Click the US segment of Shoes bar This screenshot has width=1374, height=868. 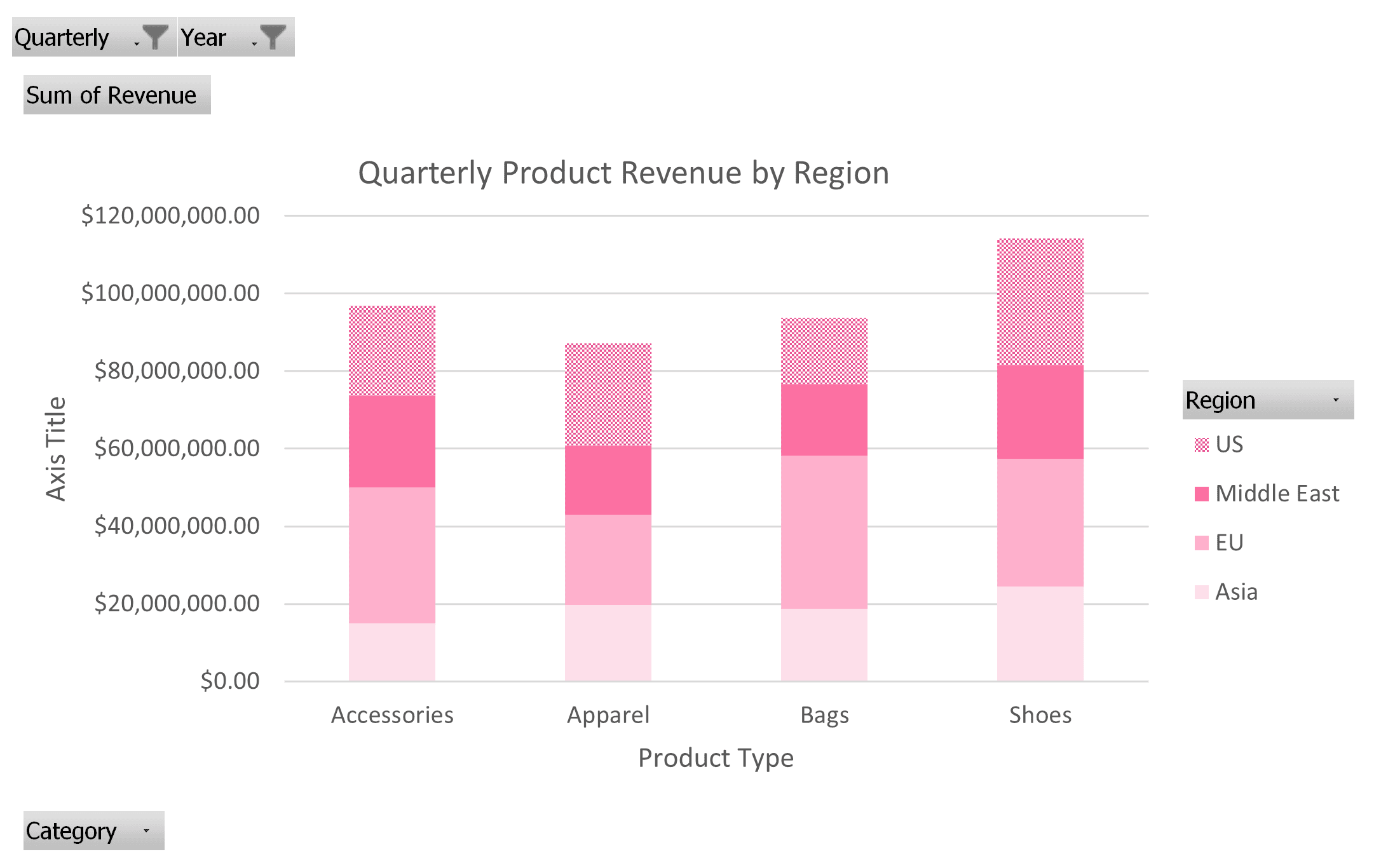pos(1040,302)
